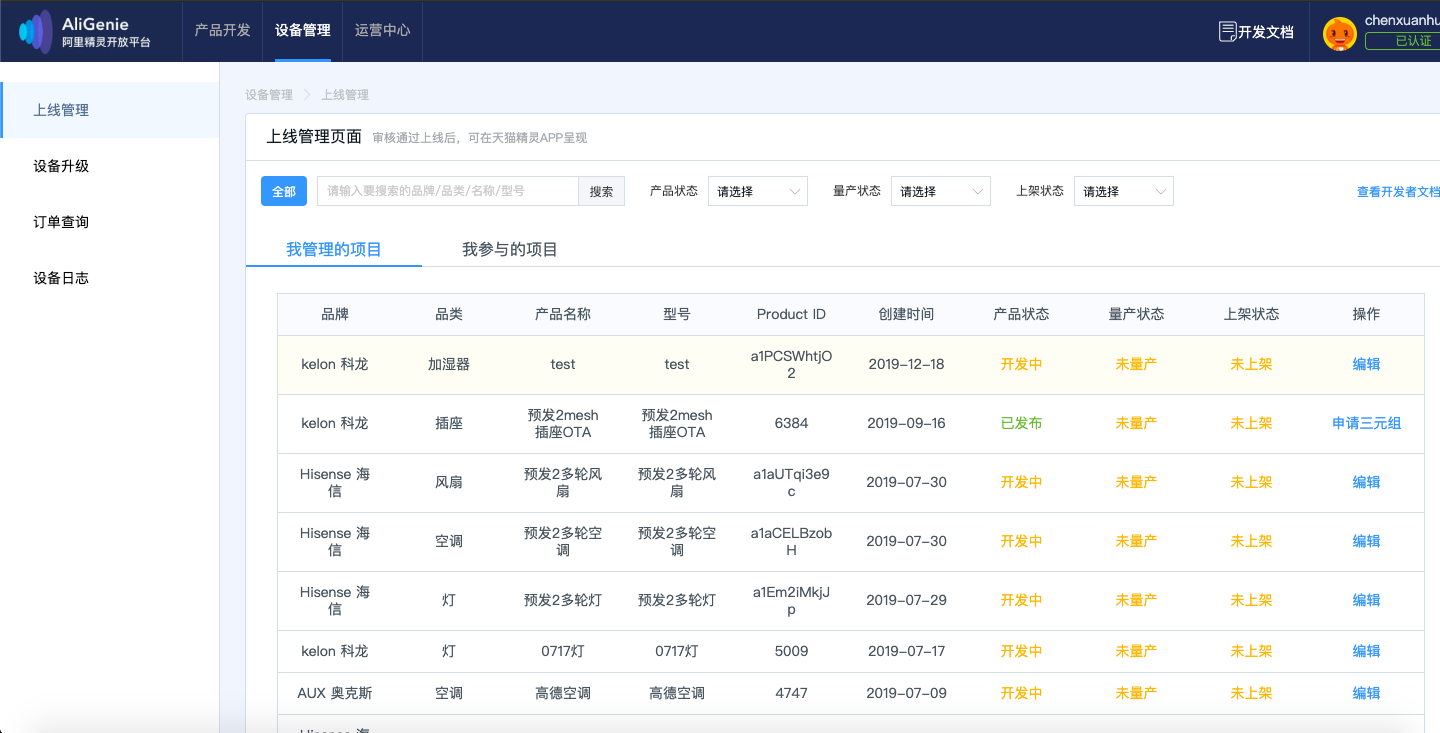This screenshot has height=733, width=1440.
Task: Click the 2019-07-29 date cell
Action: [x=906, y=600]
